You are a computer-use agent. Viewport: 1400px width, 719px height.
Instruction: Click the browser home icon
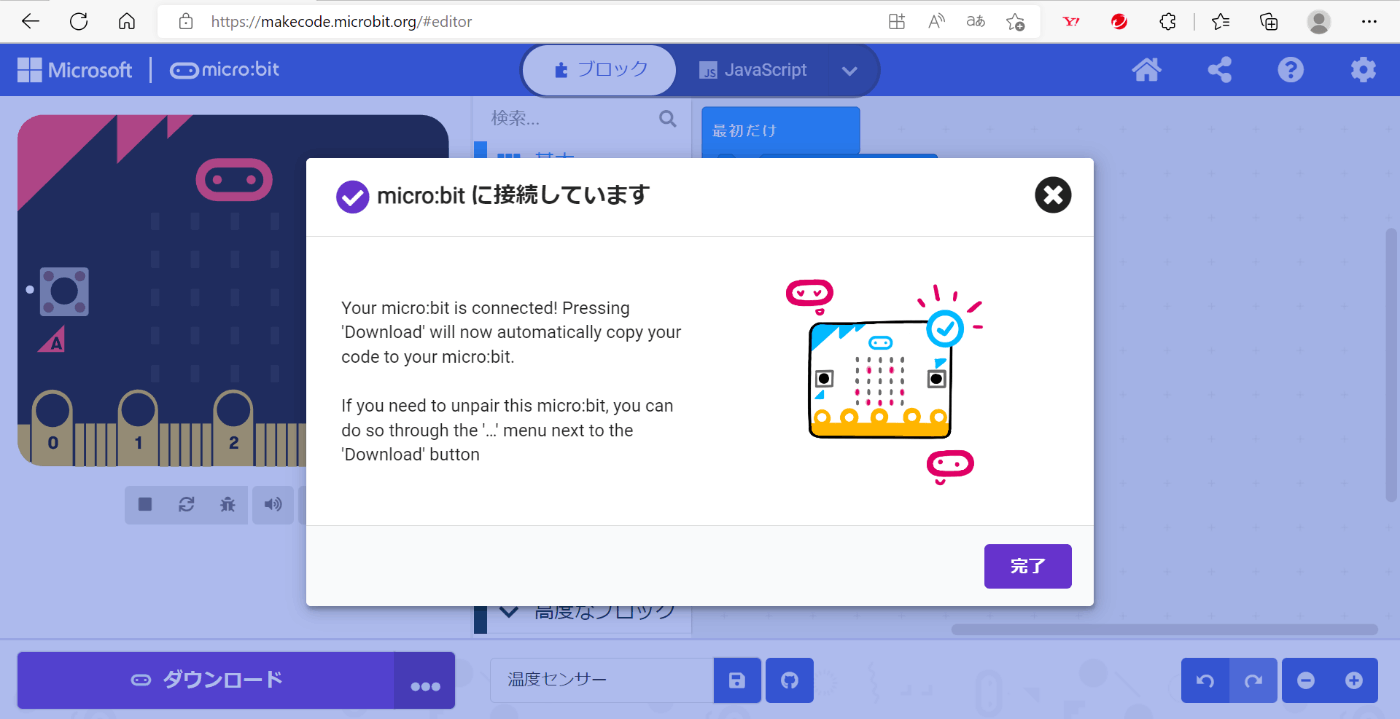pos(127,21)
